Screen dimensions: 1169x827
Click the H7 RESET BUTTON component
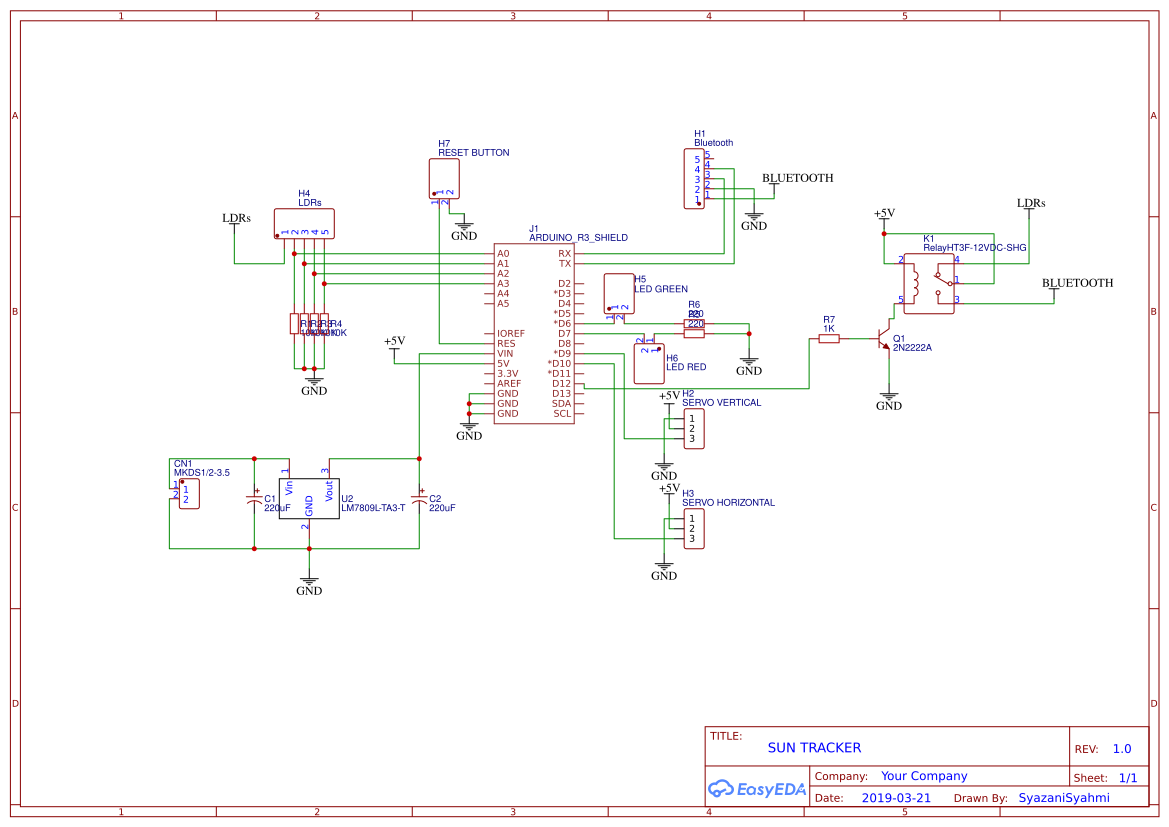click(x=442, y=180)
